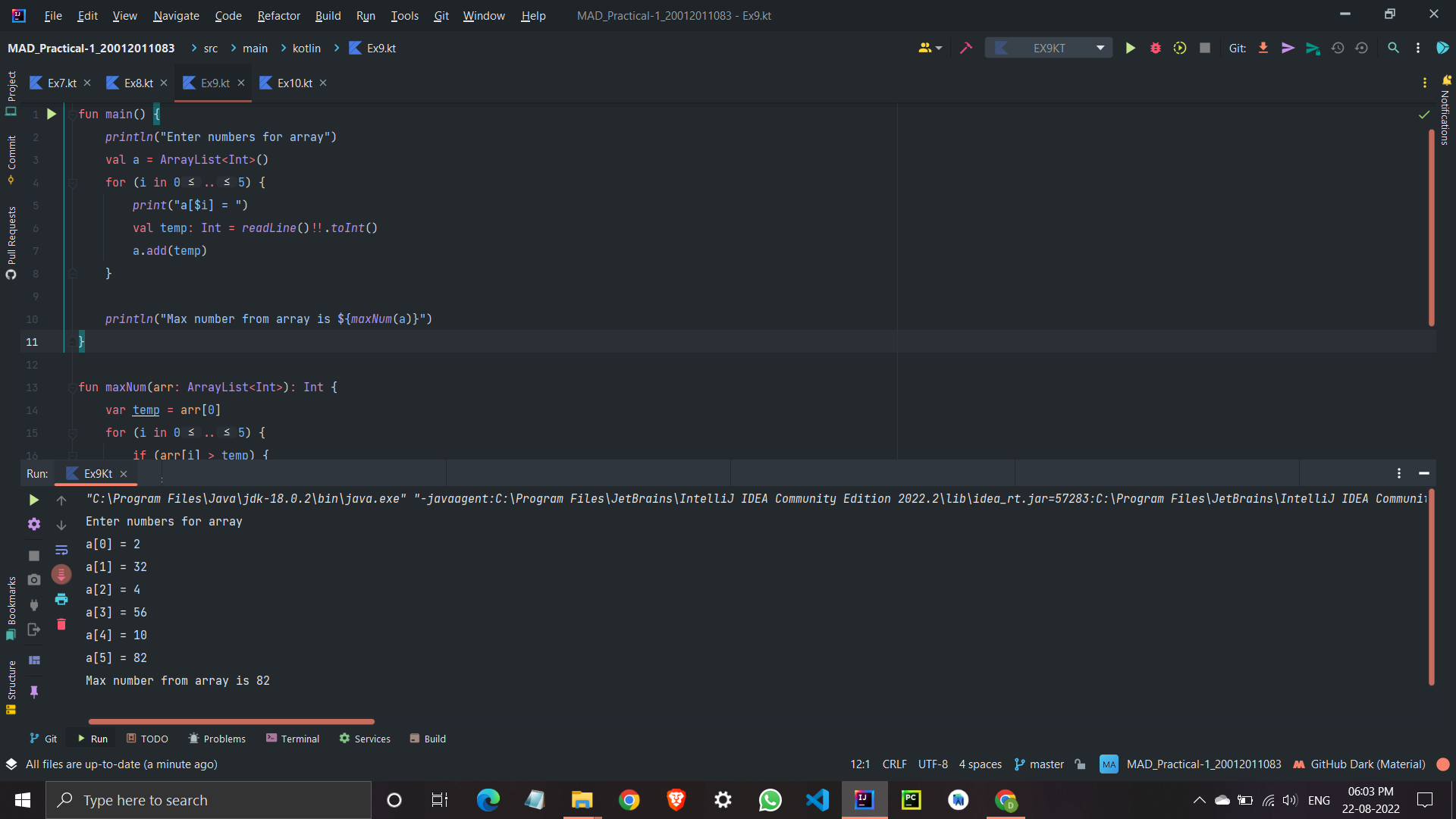
Task: Open the master branch widget in status bar
Action: pyautogui.click(x=1039, y=764)
